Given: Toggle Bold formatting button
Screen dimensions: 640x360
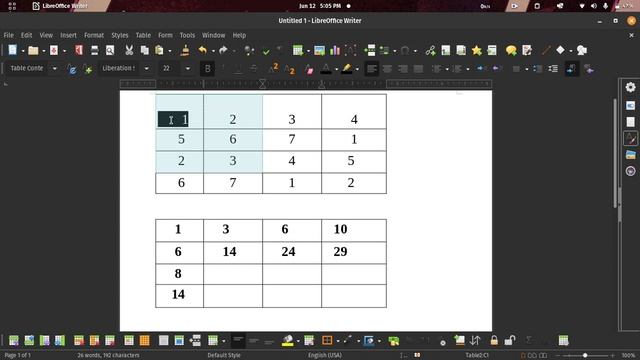Looking at the screenshot, I should [x=207, y=69].
